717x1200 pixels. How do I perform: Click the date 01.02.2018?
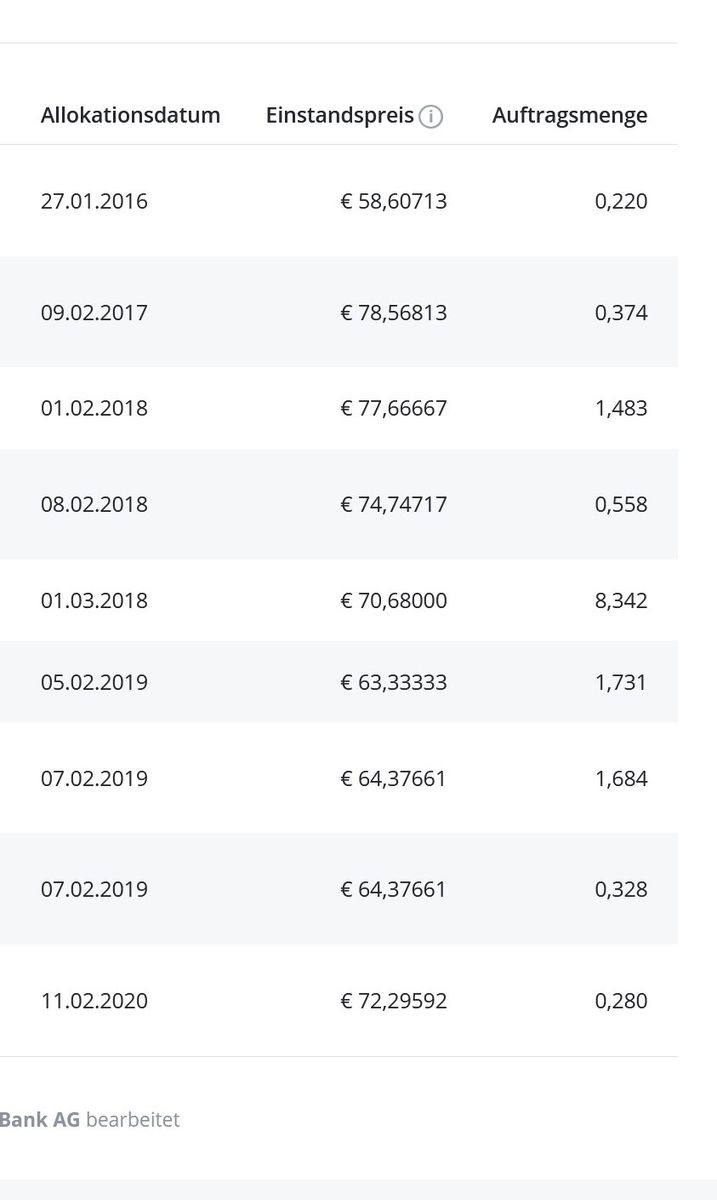94,408
